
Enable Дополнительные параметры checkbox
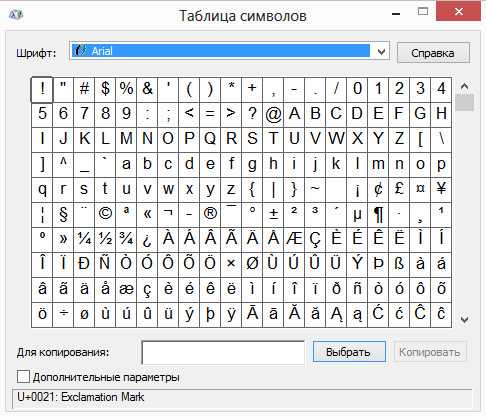(23, 377)
